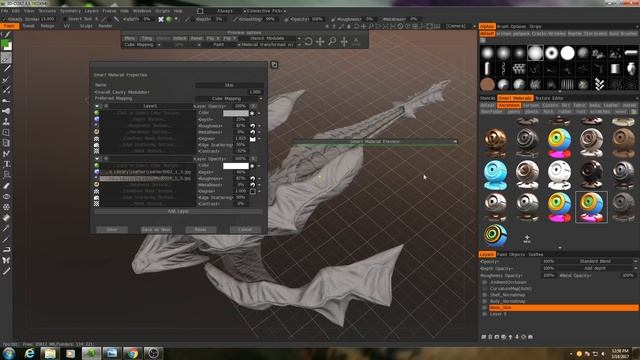This screenshot has height=360, width=640.
Task: Click the Add Layer button
Action: click(x=178, y=211)
